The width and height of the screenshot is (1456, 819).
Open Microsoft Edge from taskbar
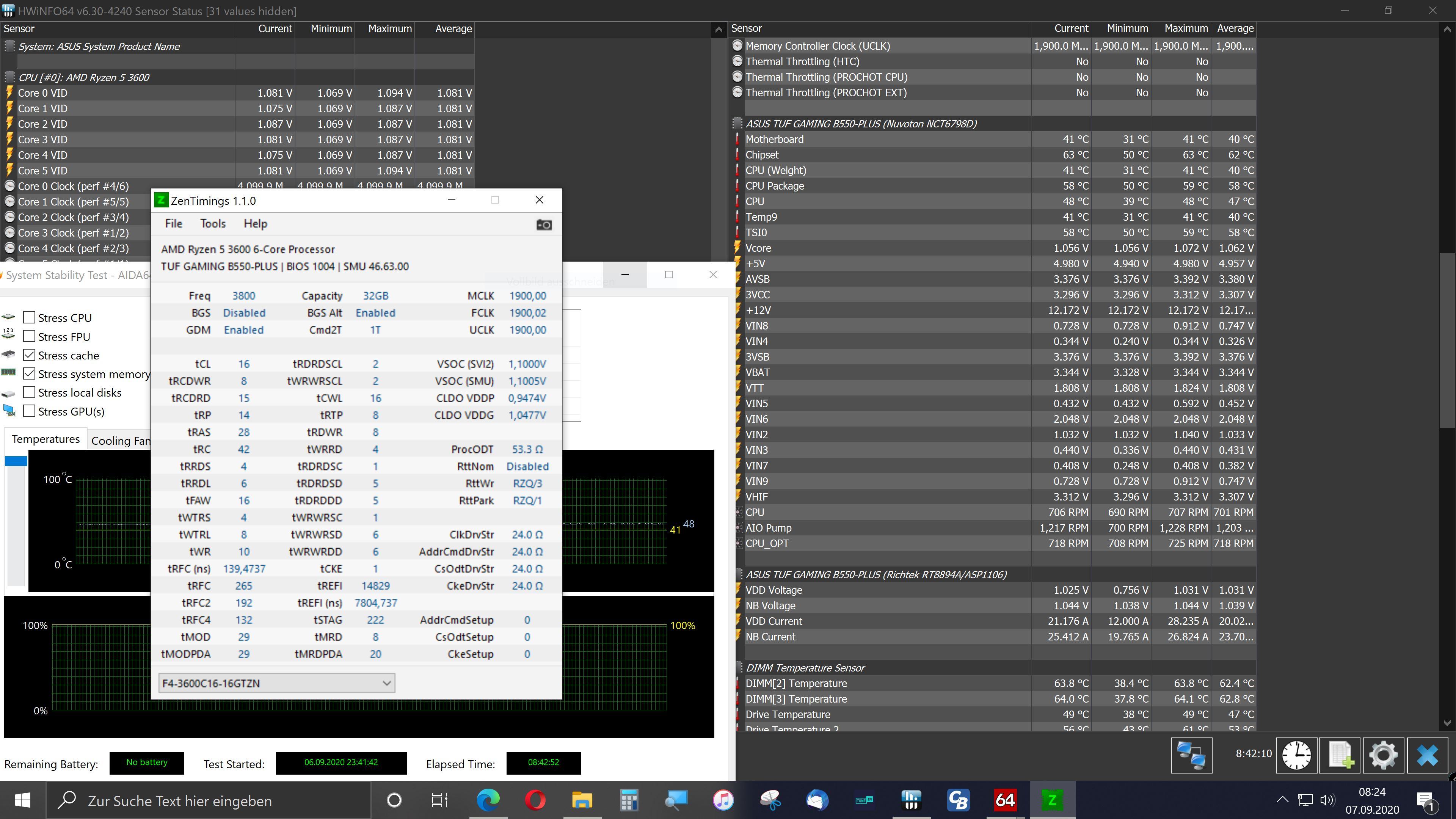coord(488,800)
